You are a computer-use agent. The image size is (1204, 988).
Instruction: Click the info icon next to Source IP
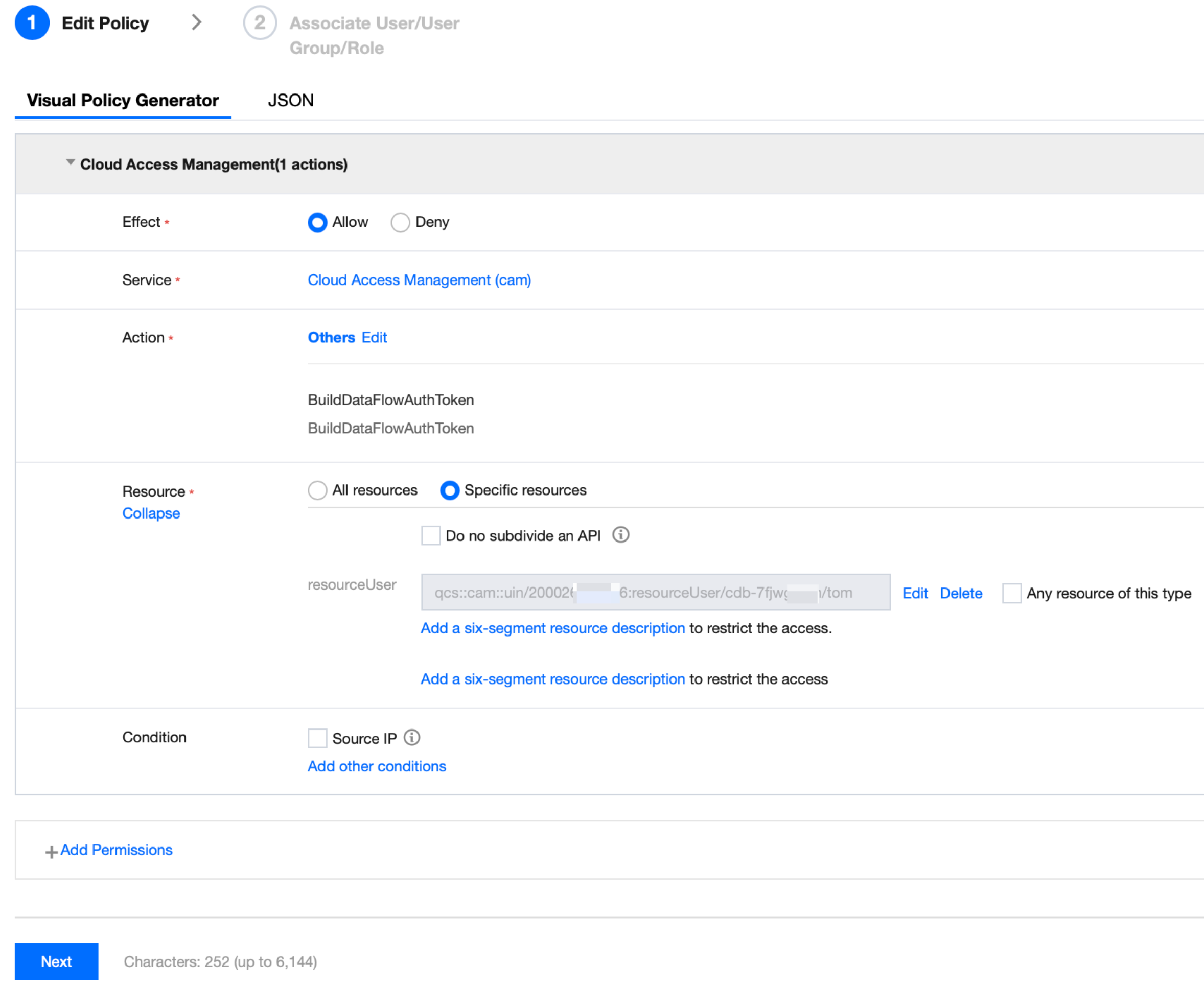pos(411,738)
